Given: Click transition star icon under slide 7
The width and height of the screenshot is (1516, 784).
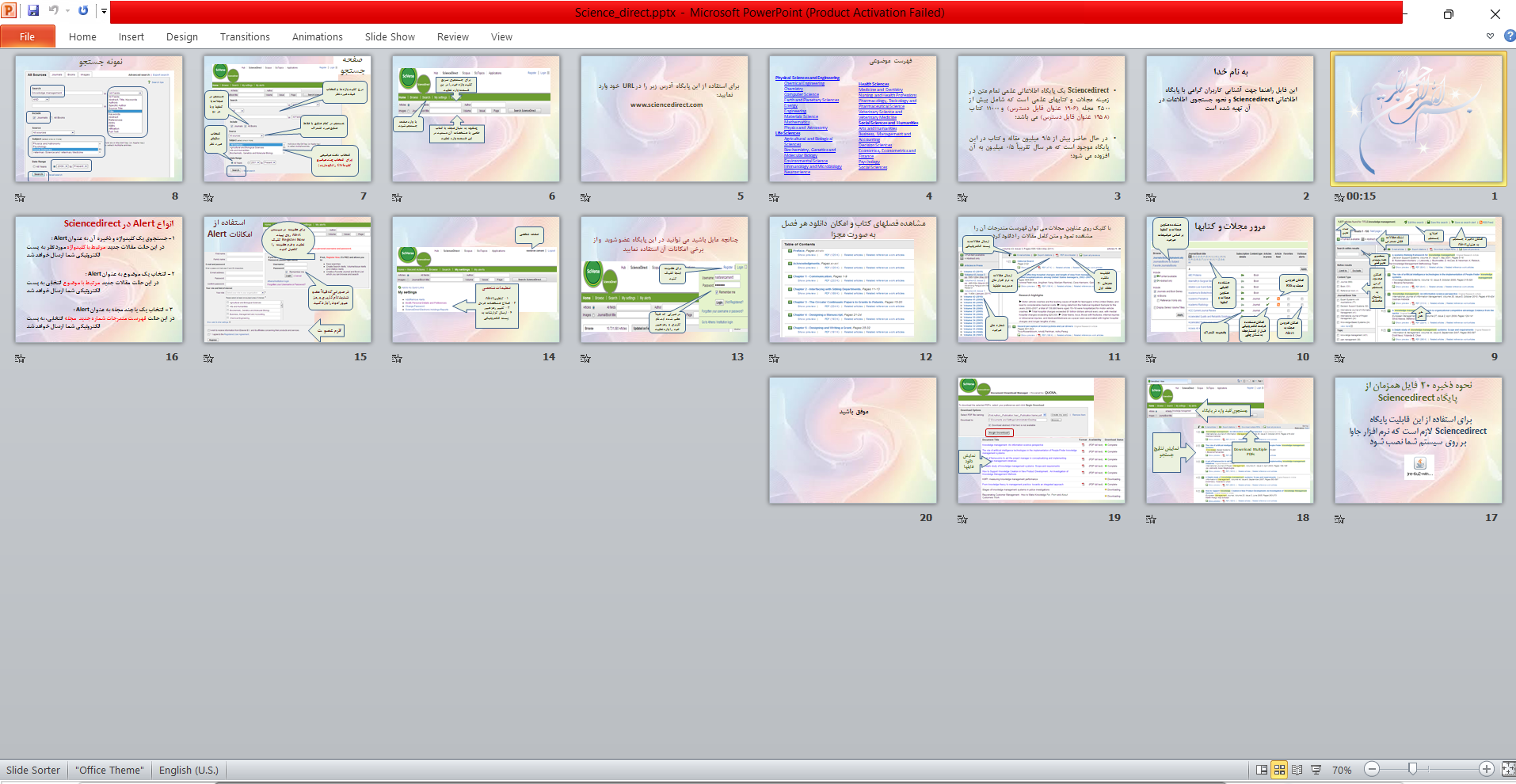Looking at the screenshot, I should 208,197.
